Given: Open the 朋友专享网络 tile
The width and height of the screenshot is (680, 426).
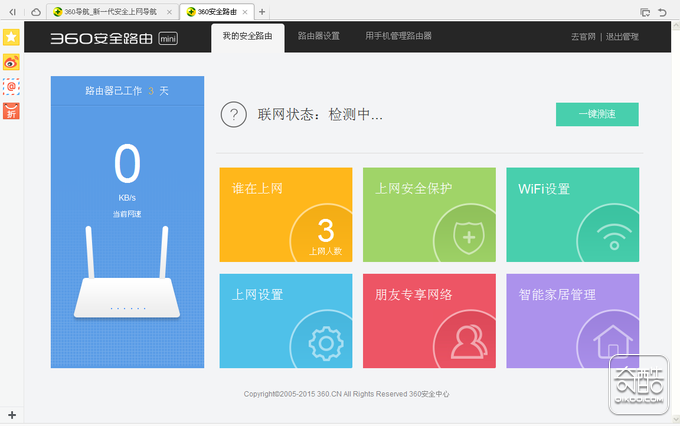Looking at the screenshot, I should coord(429,321).
